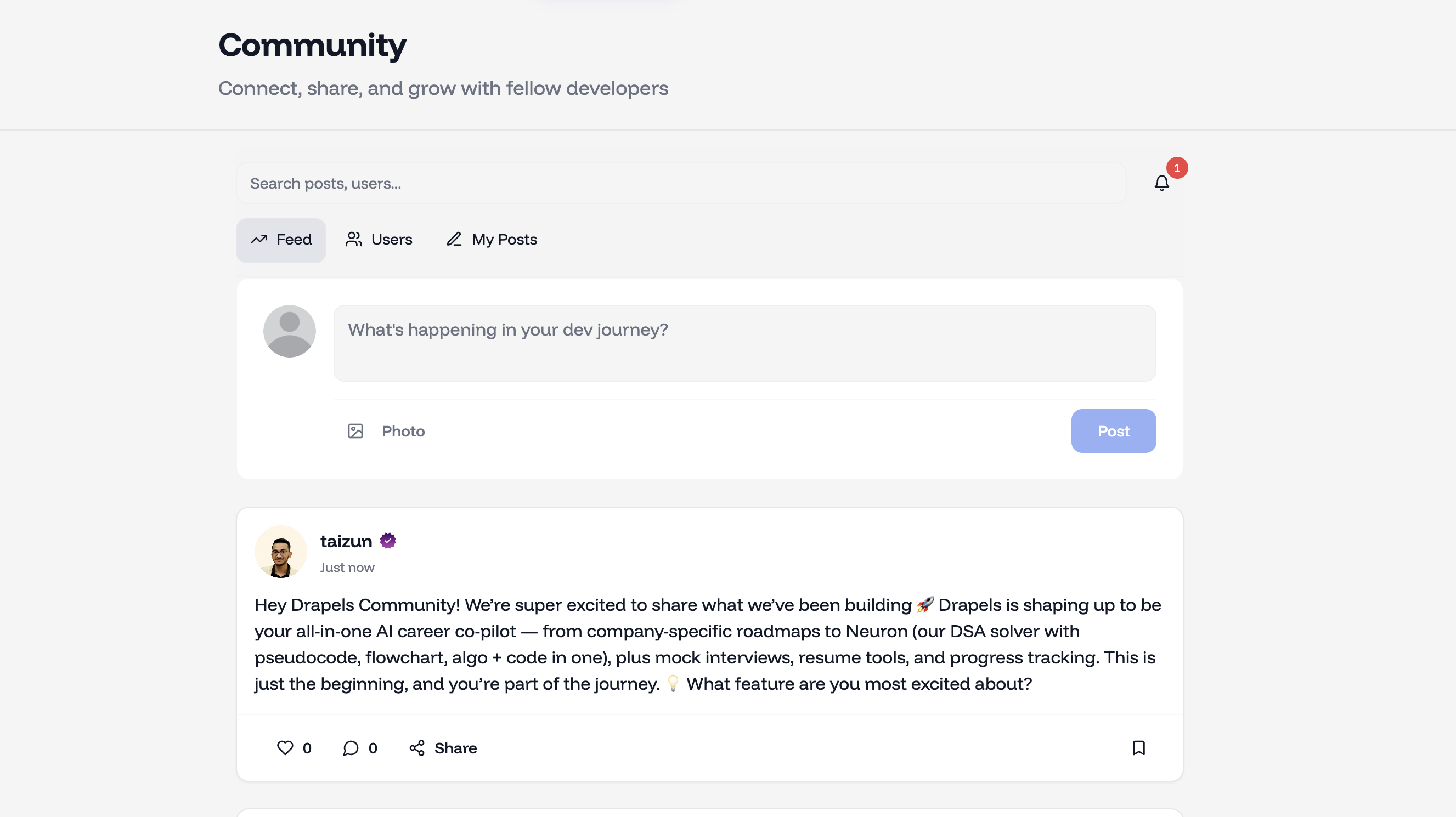Bookmark taizun's post
Viewport: 1456px width, 817px height.
coord(1138,747)
